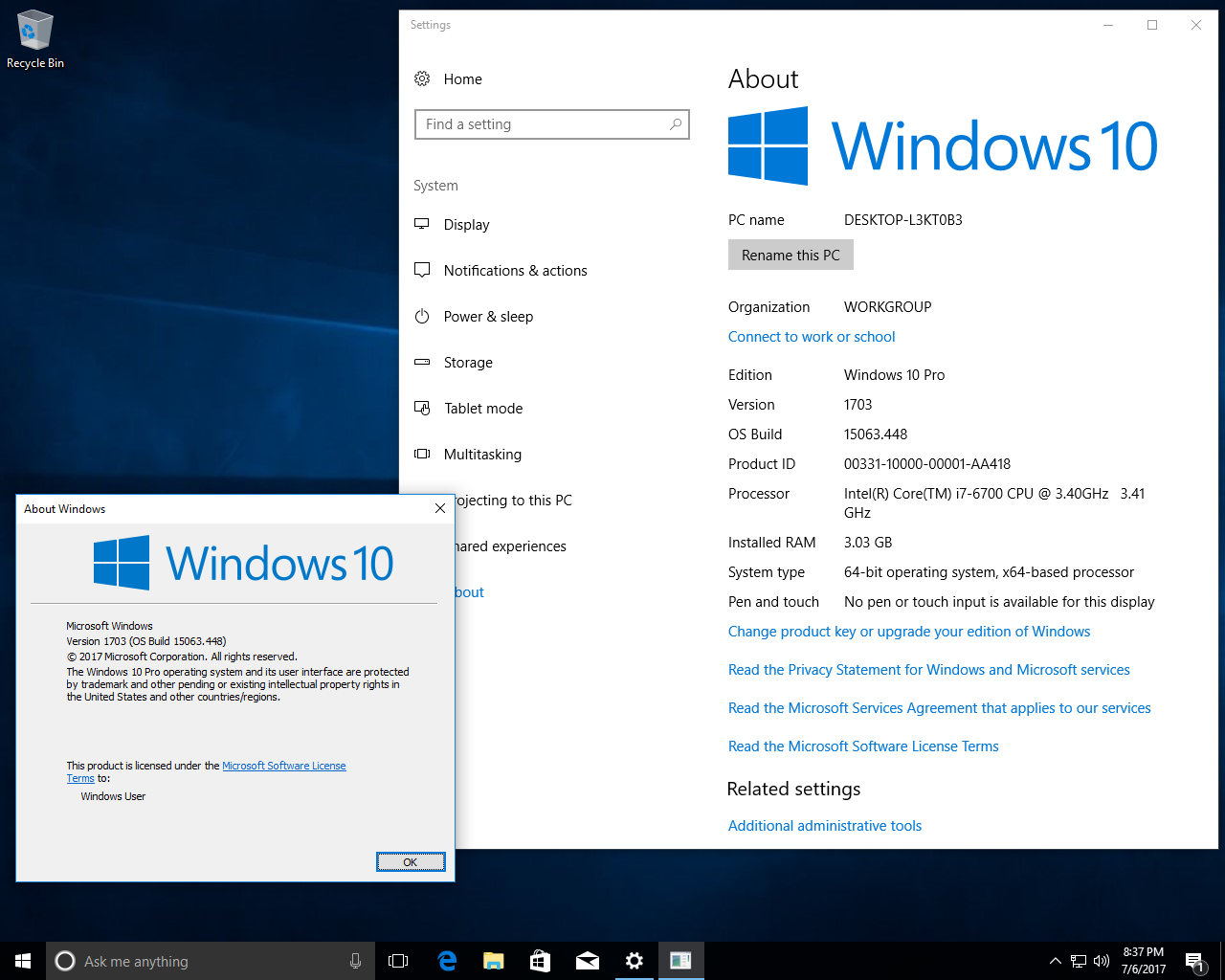Open Connect to work or school
1225x980 pixels.
point(812,337)
